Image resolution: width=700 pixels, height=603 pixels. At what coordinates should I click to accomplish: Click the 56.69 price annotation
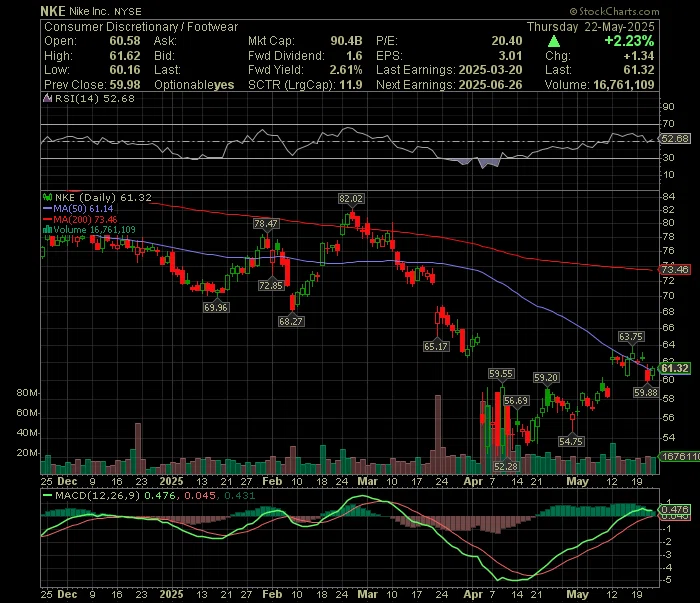(516, 400)
